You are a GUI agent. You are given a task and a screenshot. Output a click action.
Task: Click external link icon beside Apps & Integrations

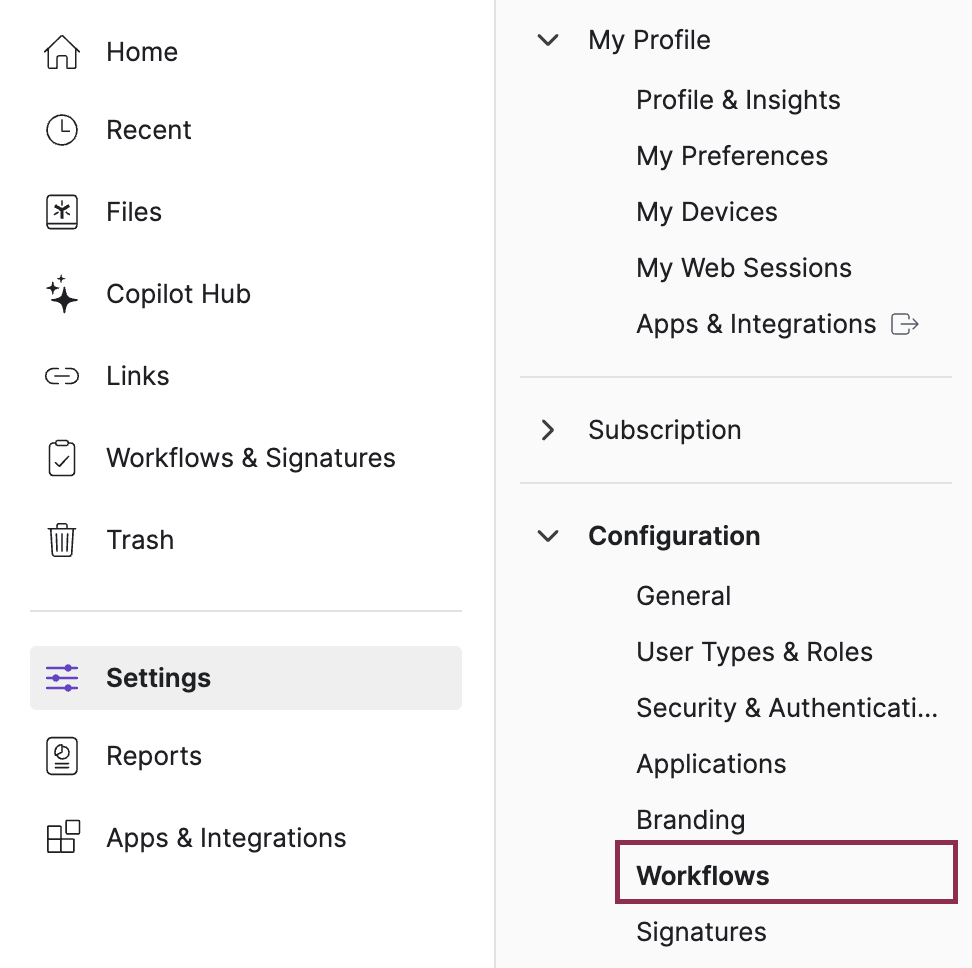click(904, 324)
